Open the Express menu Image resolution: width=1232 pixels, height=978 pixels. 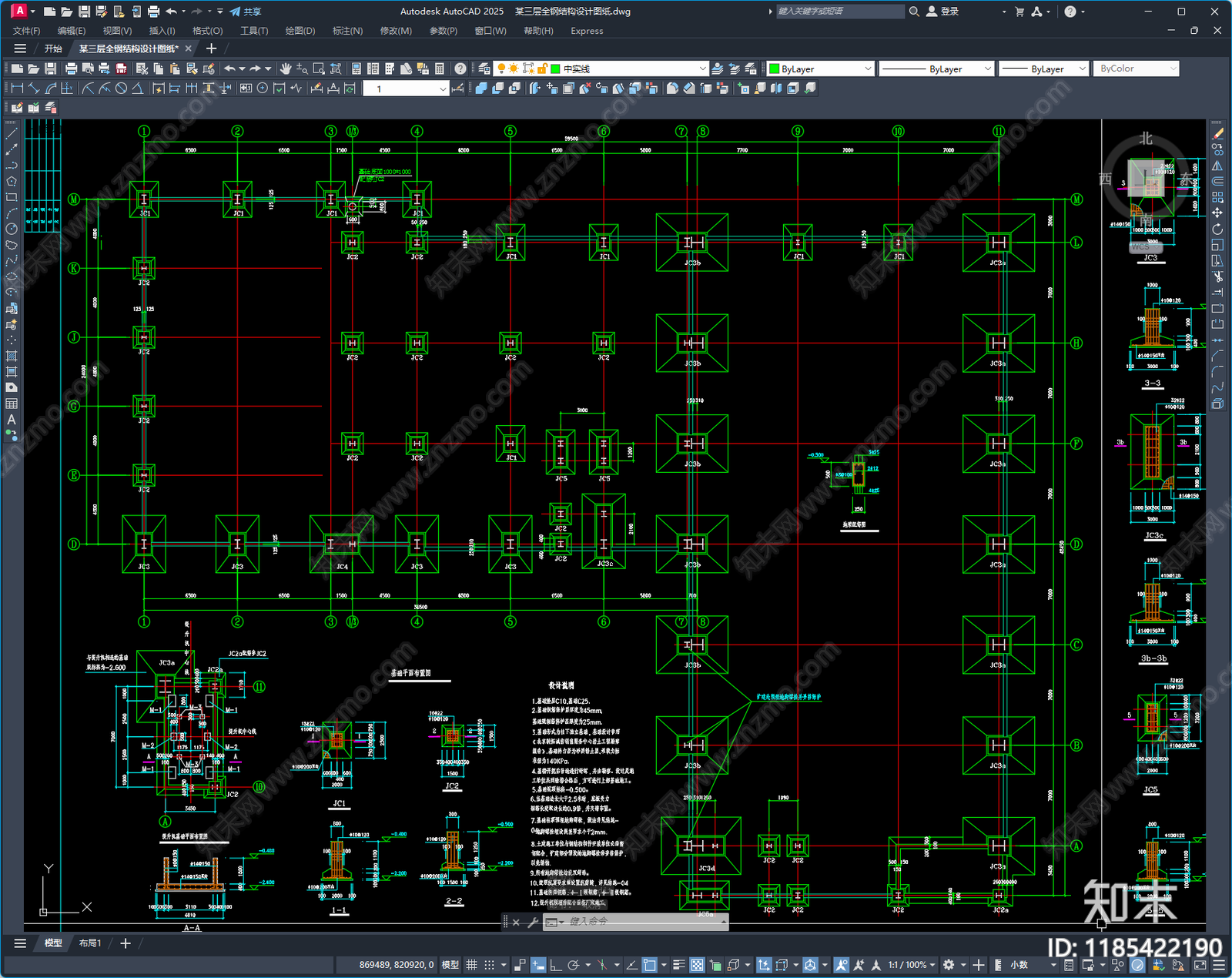[587, 31]
